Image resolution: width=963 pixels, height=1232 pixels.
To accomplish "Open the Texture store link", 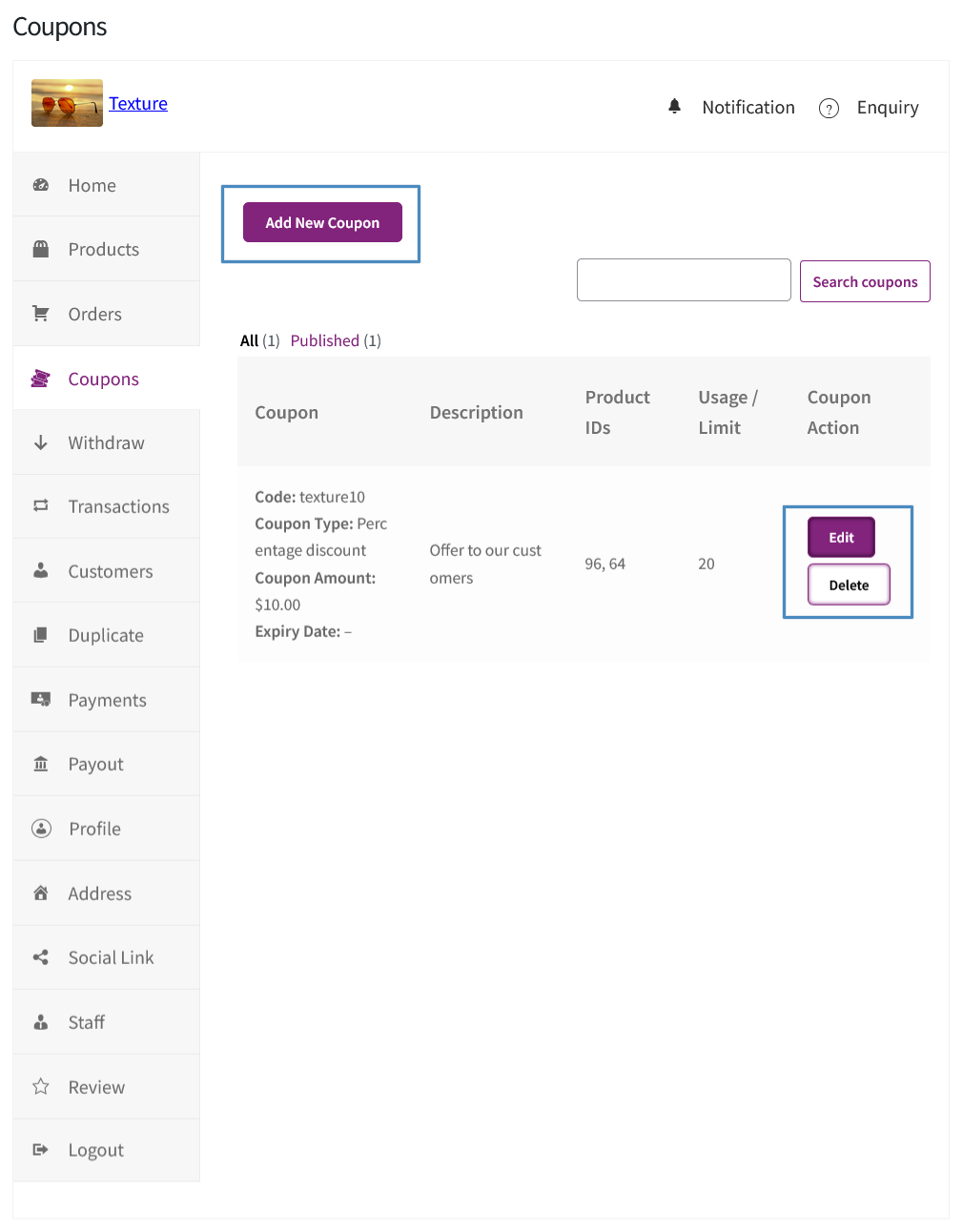I will click(138, 103).
